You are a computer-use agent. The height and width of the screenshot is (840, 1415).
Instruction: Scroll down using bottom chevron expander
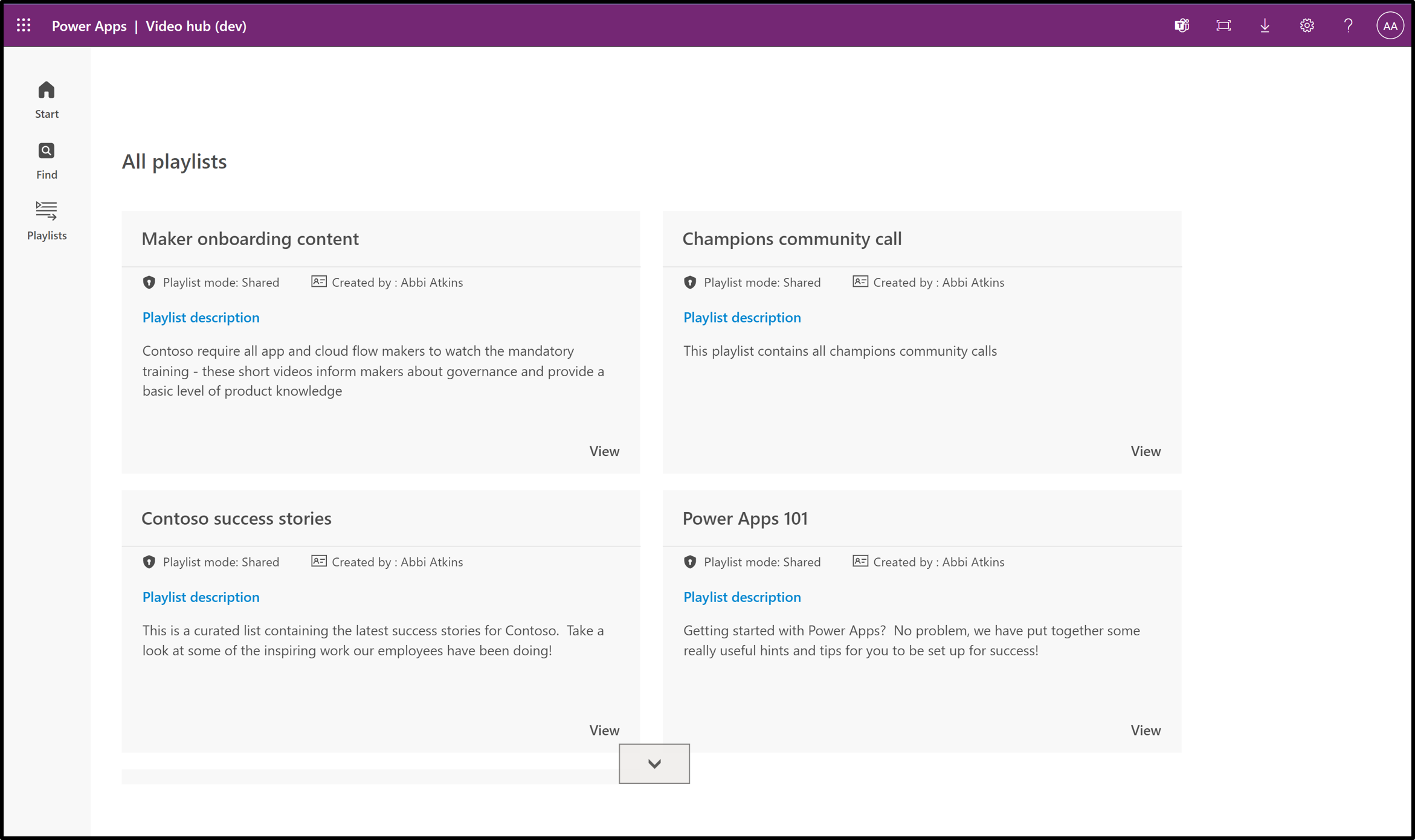coord(655,763)
